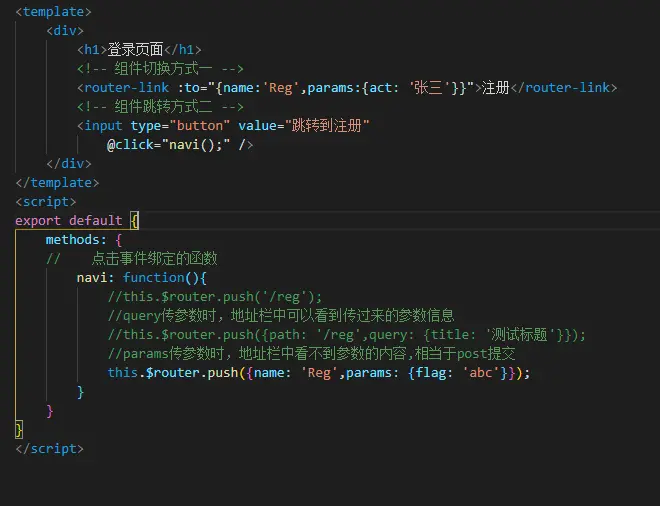660x506 pixels.
Task: Click the link text 注册 inside router-link
Action: 495,88
